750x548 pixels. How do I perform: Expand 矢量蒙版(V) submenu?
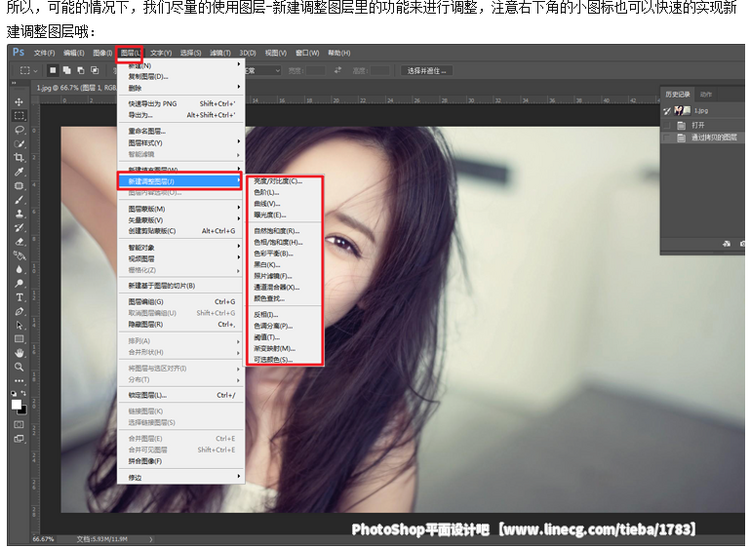(x=180, y=220)
